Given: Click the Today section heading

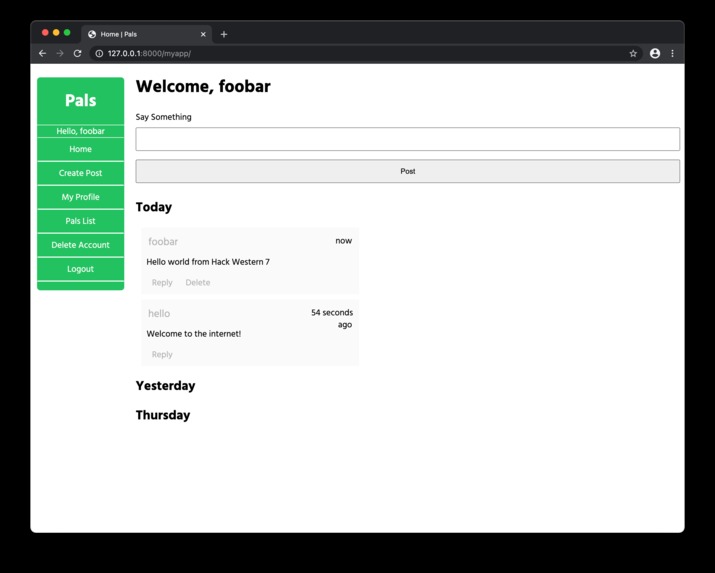Looking at the screenshot, I should 154,207.
